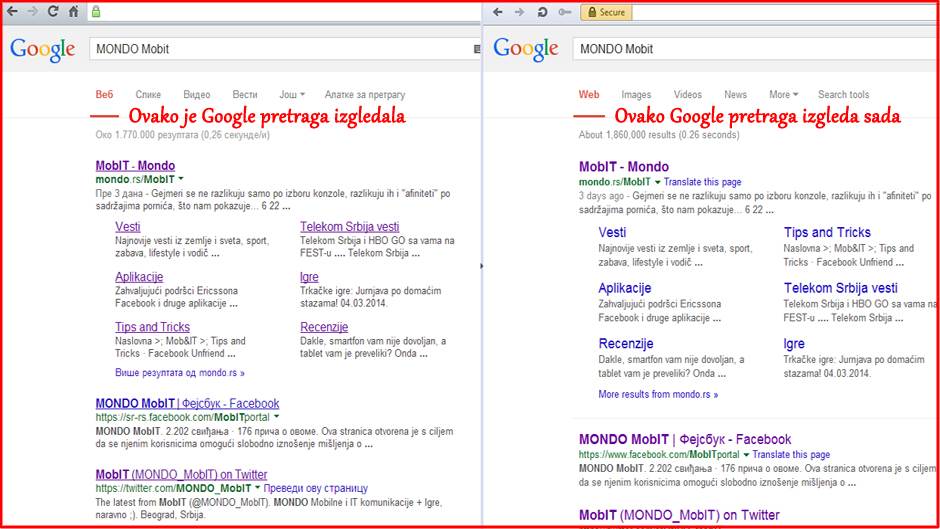Select the Web tab in right window
940x529 pixels.
click(589, 94)
